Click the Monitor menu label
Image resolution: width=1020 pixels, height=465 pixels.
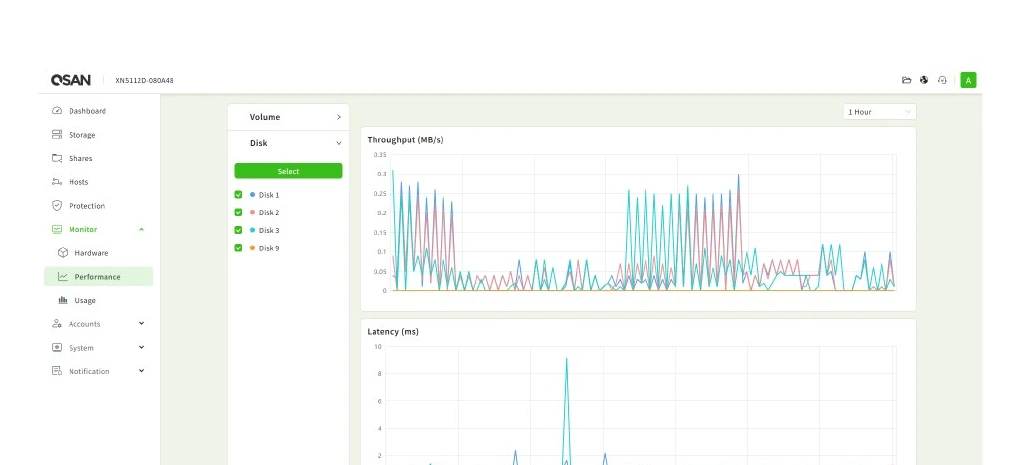pyautogui.click(x=83, y=229)
